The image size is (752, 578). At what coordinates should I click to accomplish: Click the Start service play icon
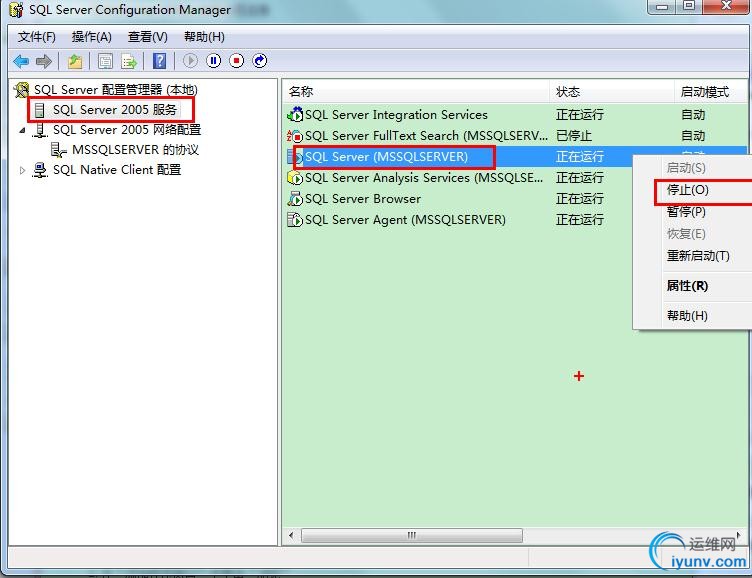pos(190,60)
